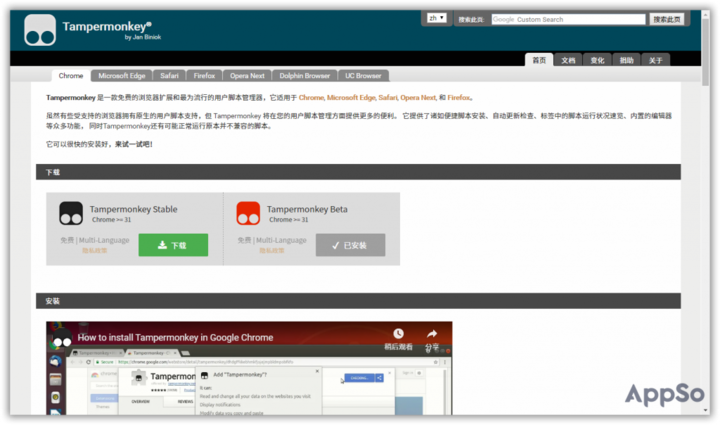The height and width of the screenshot is (425, 720).
Task: Click the 安装 section header
Action: [x=358, y=301]
